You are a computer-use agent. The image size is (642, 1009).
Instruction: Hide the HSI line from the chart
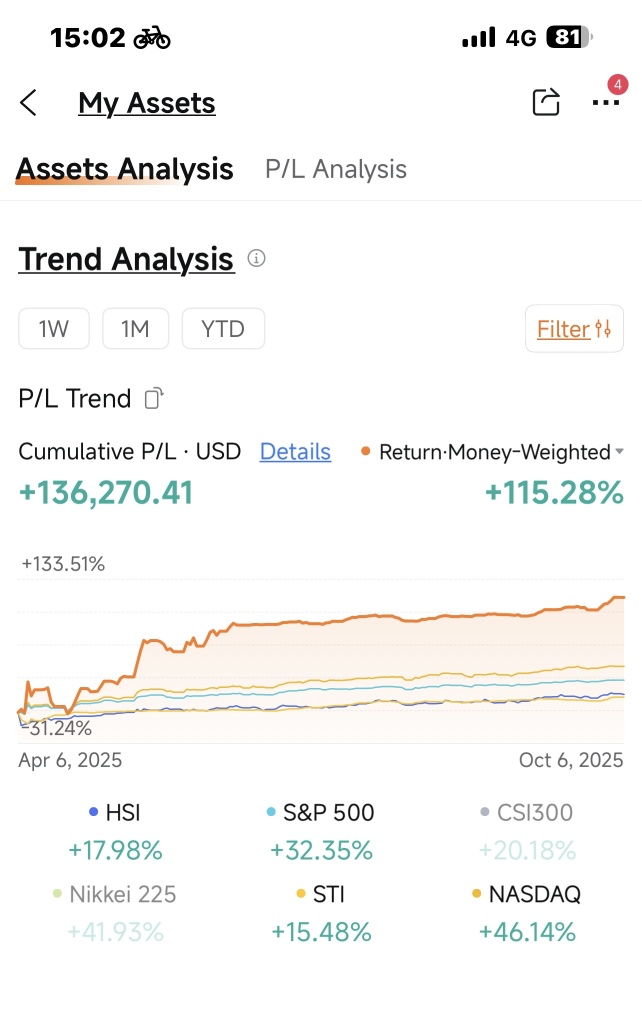(x=116, y=813)
